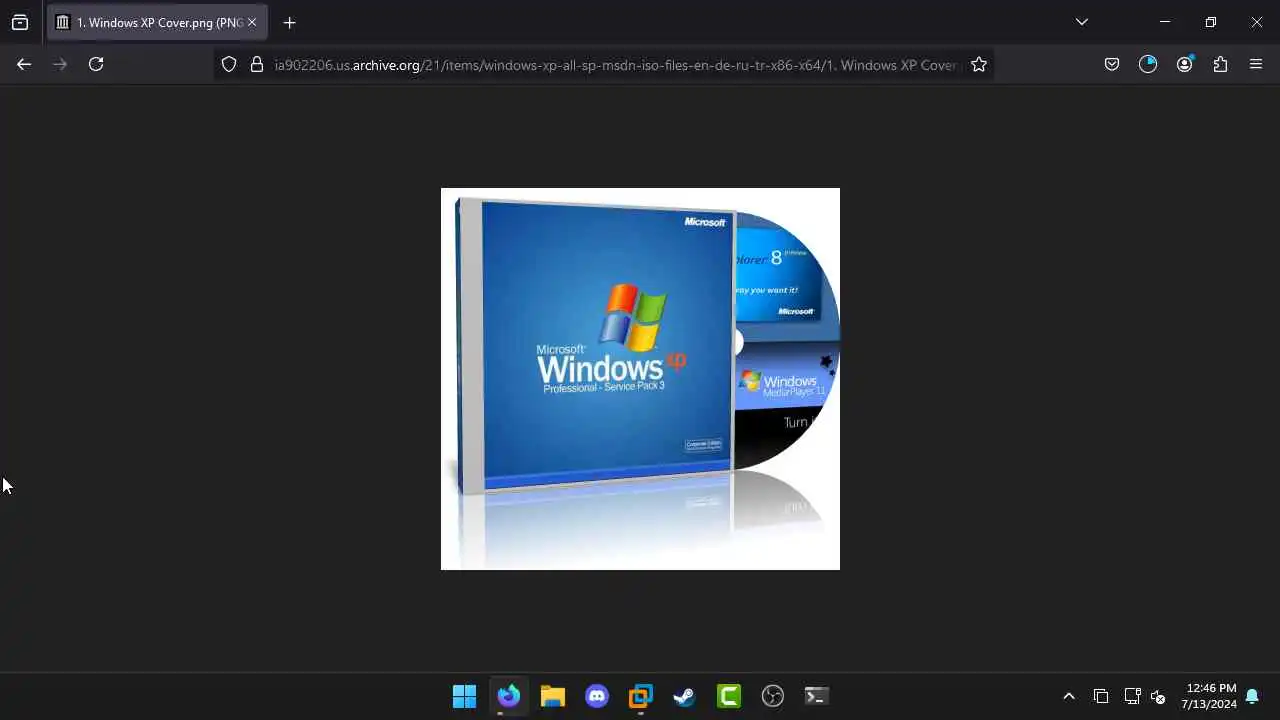
Task: Click the Firefox icon in the taskbar
Action: coord(509,696)
